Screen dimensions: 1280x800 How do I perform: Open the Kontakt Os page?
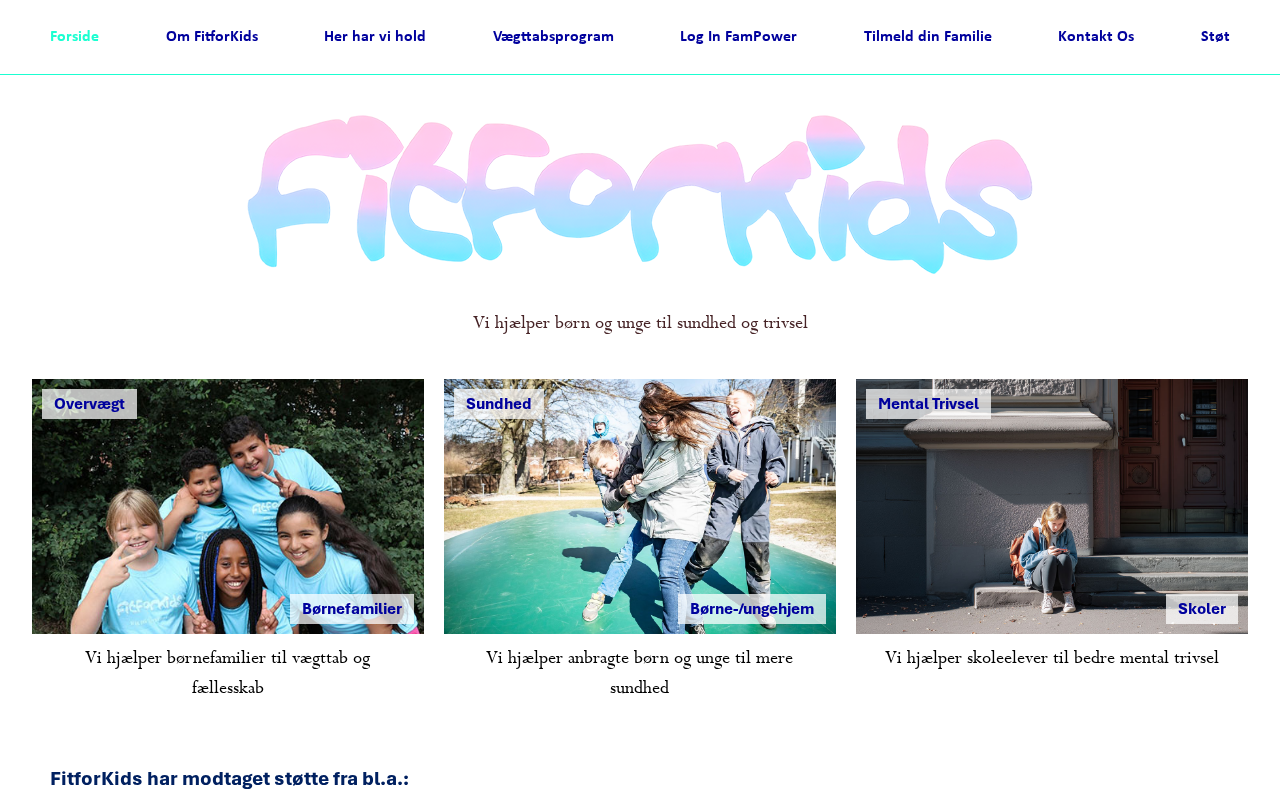pyautogui.click(x=1096, y=37)
